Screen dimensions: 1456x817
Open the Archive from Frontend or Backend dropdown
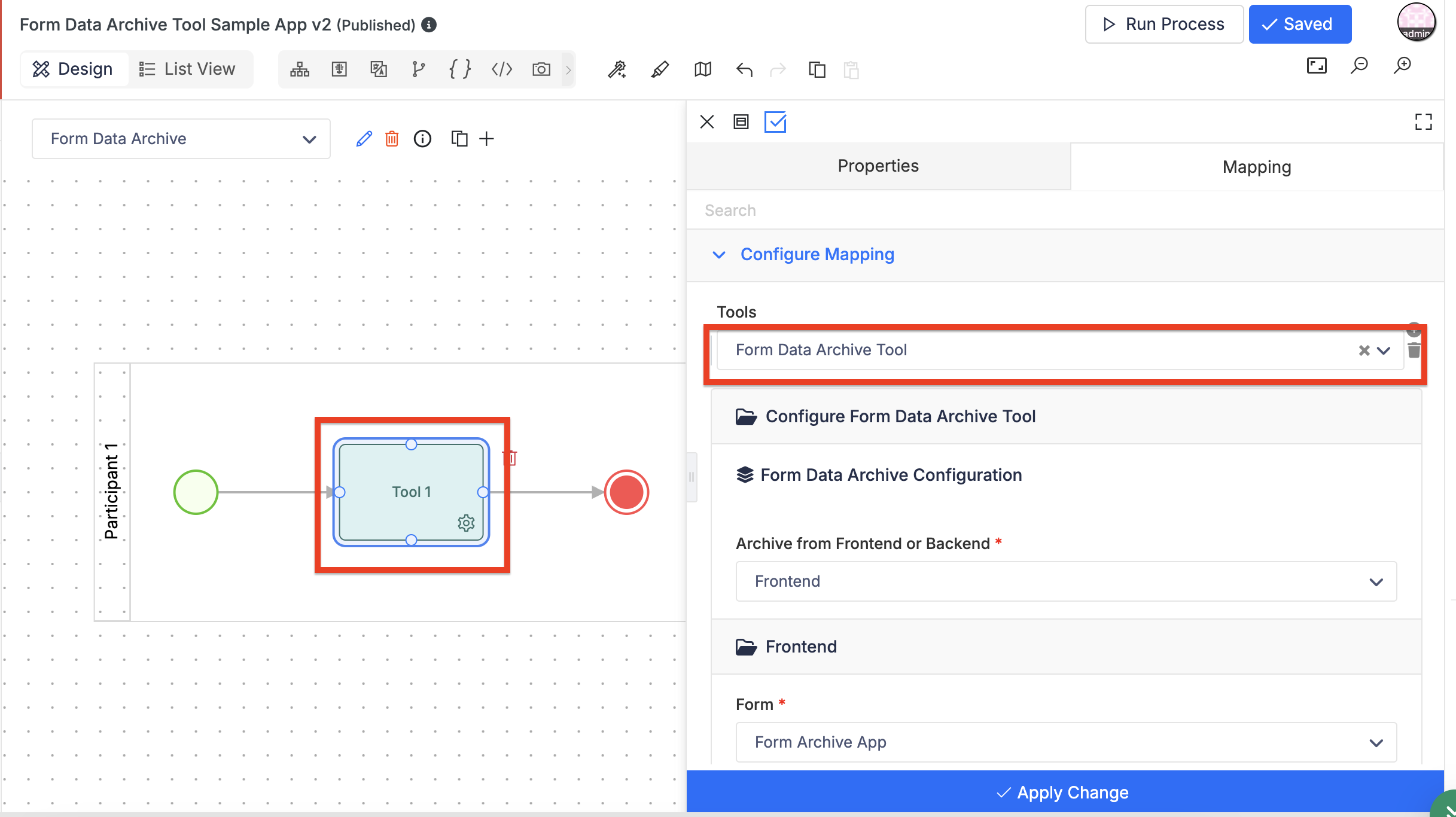point(1066,581)
